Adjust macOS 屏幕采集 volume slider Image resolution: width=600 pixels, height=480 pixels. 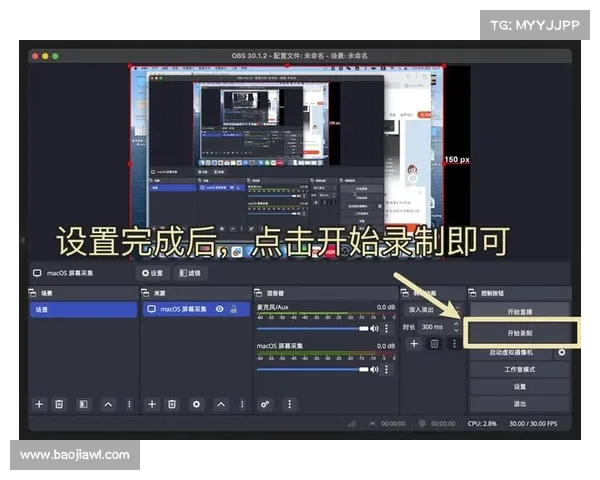(313, 369)
